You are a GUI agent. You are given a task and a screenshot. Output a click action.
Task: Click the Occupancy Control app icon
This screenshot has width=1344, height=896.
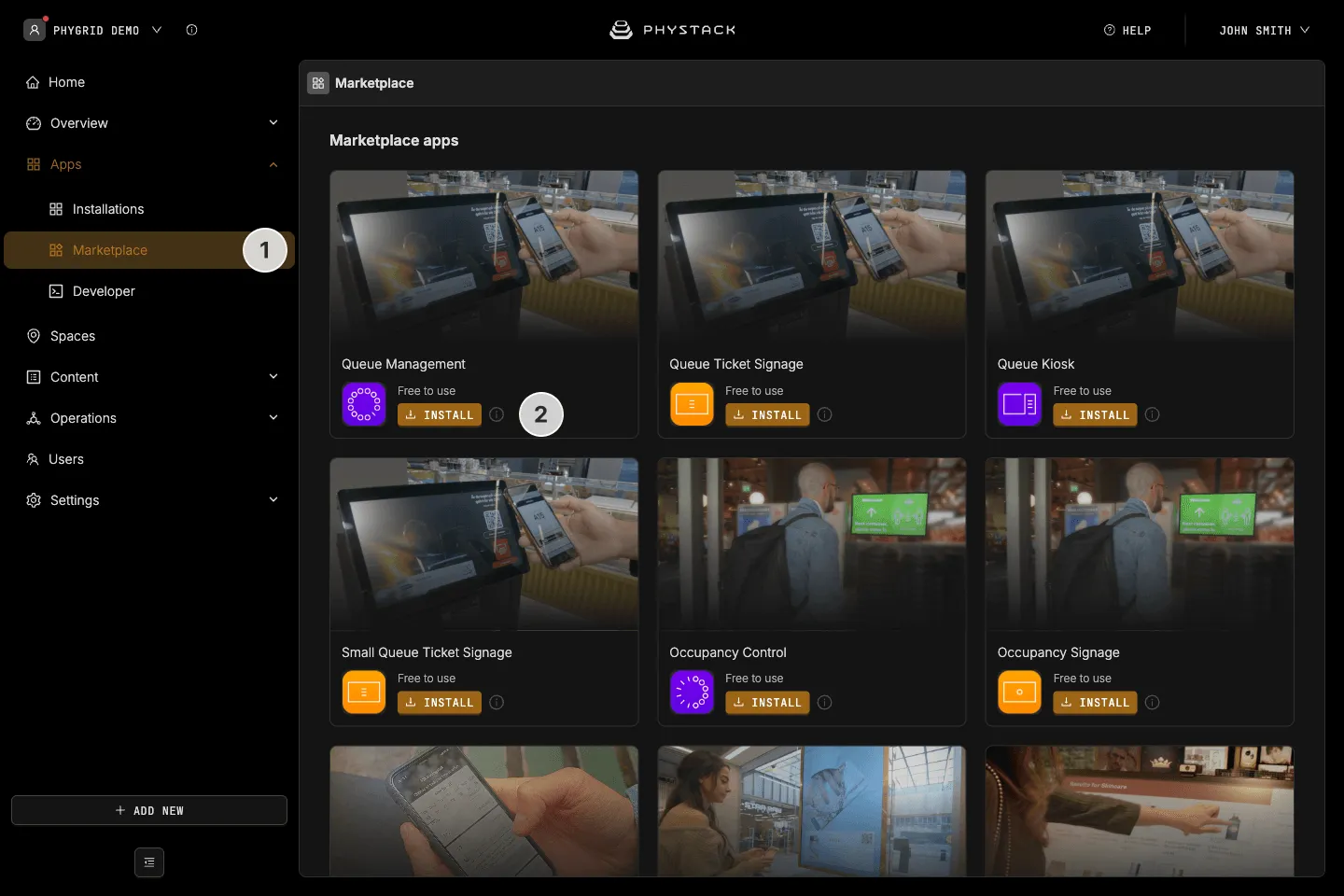coord(692,693)
